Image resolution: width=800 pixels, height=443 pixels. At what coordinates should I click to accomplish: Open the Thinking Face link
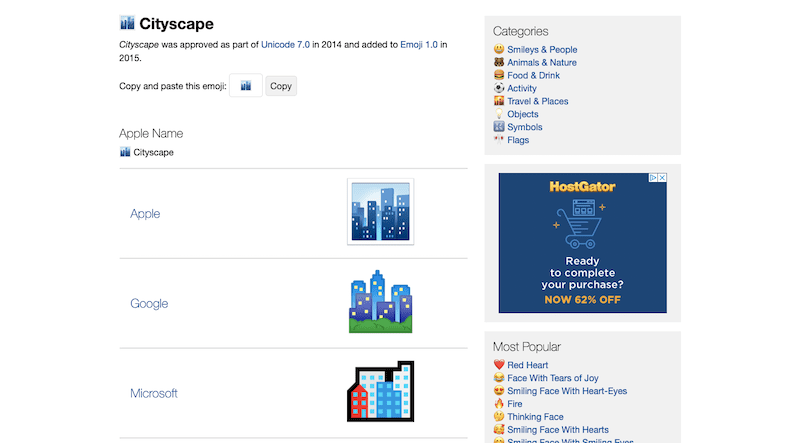pyautogui.click(x=535, y=416)
